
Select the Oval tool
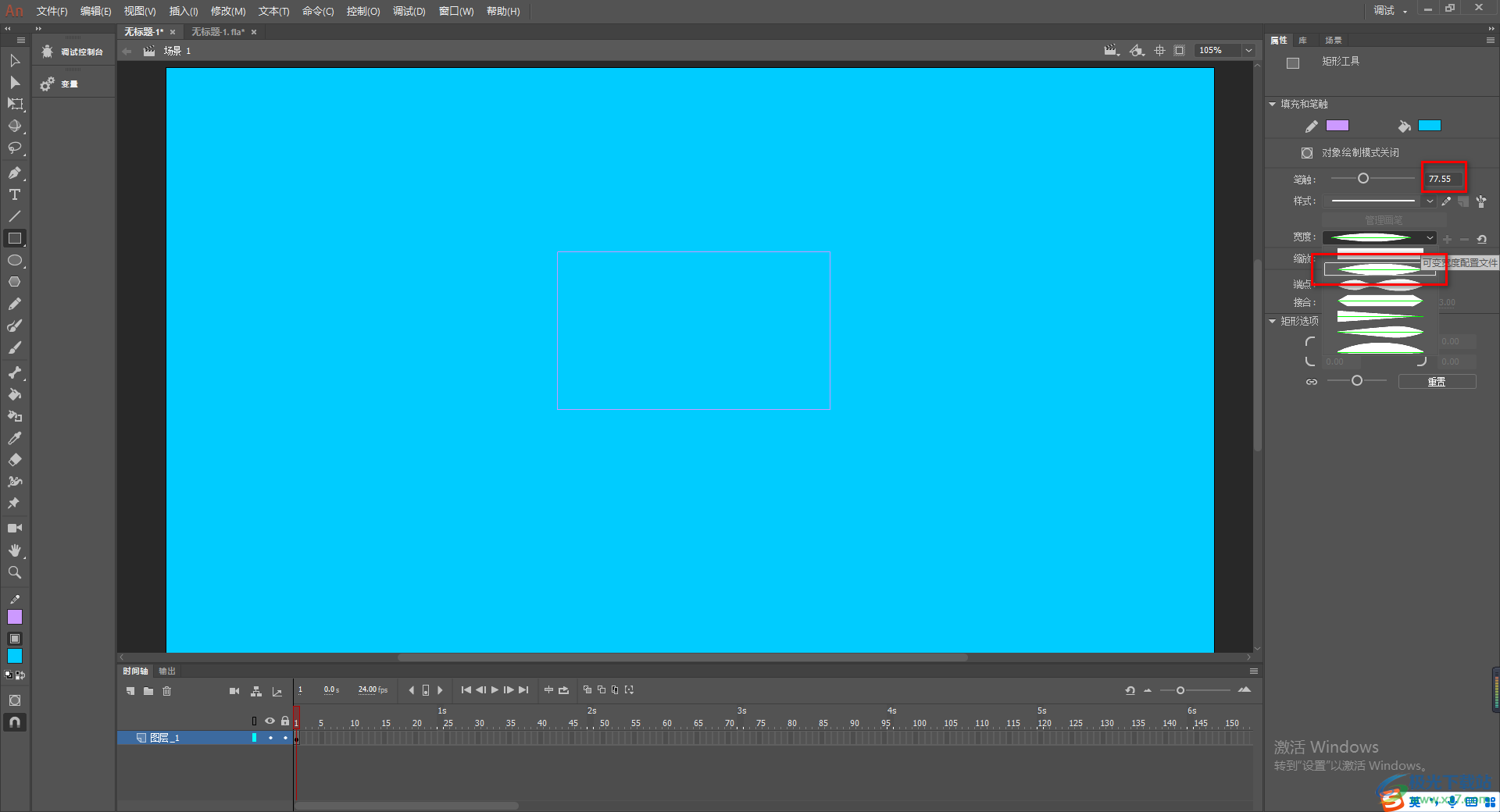(15, 260)
